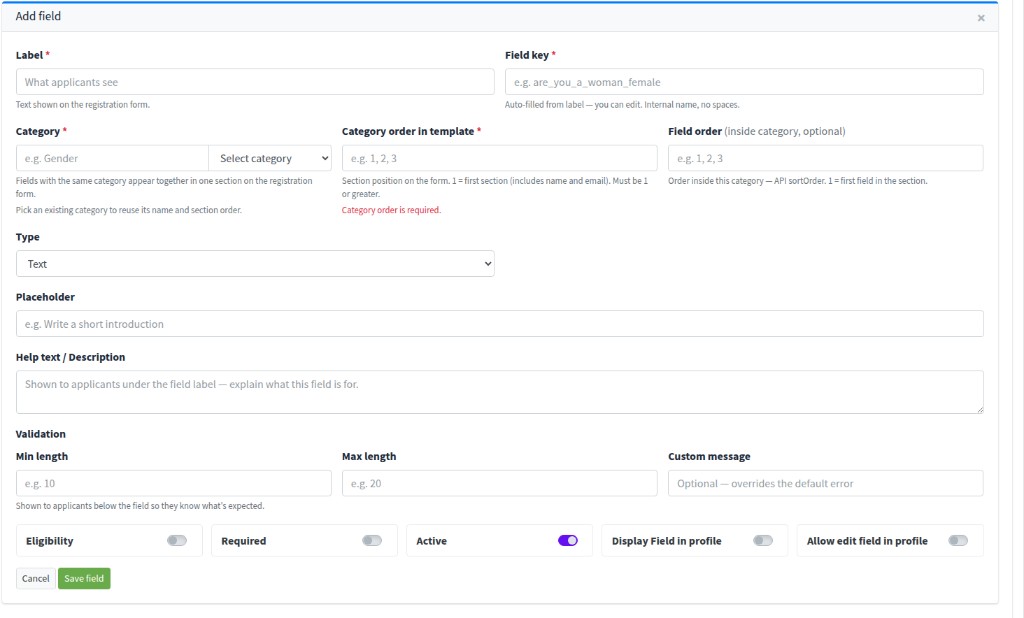
Task: Toggle Allow edit field in profile
Action: 958,540
